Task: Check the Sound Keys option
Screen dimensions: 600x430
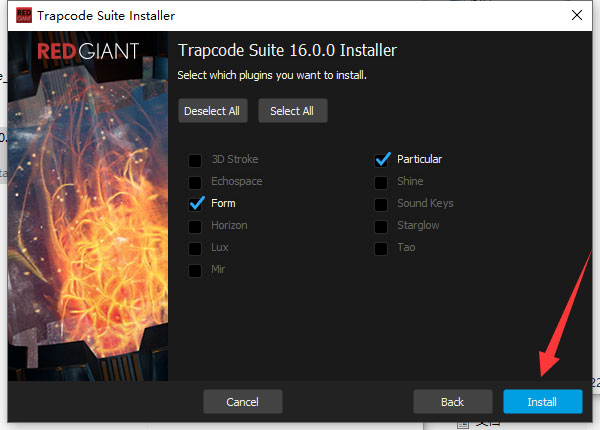Action: [381, 203]
